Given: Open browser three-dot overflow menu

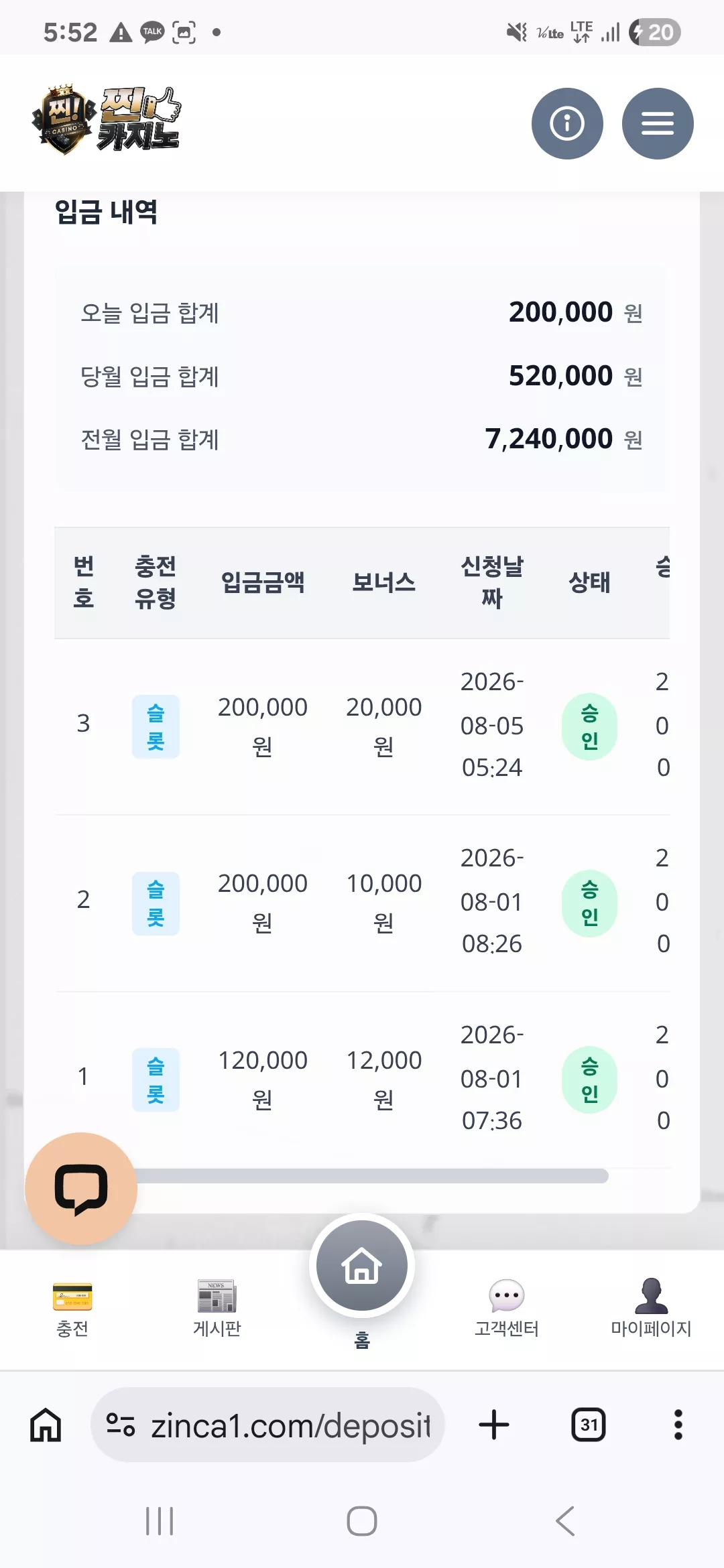Looking at the screenshot, I should pyautogui.click(x=678, y=1425).
